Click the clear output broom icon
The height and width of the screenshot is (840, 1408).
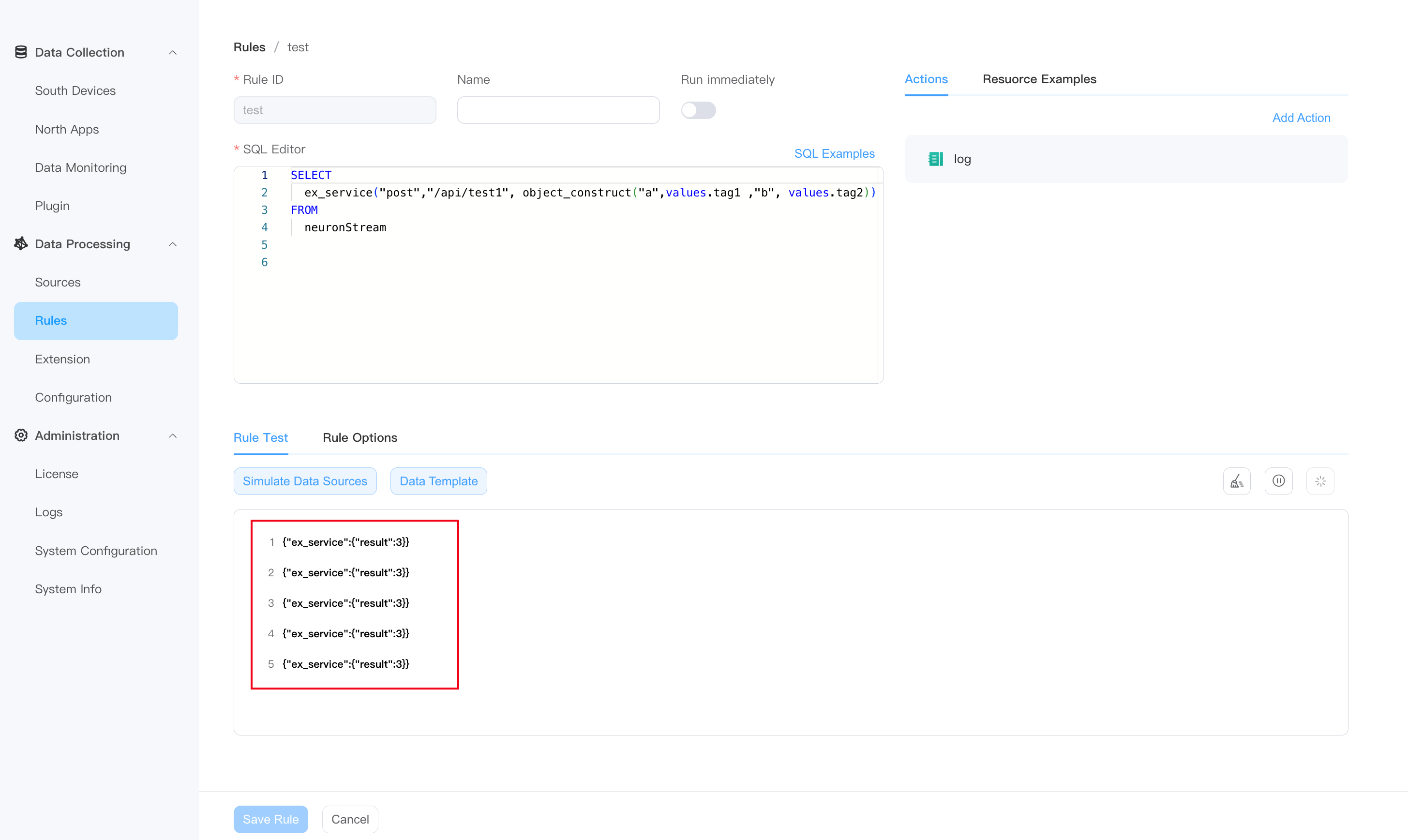point(1237,481)
